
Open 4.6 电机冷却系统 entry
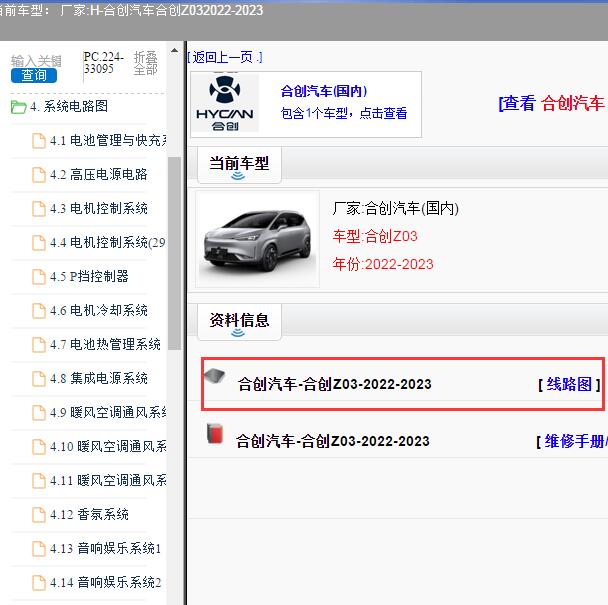pos(98,311)
